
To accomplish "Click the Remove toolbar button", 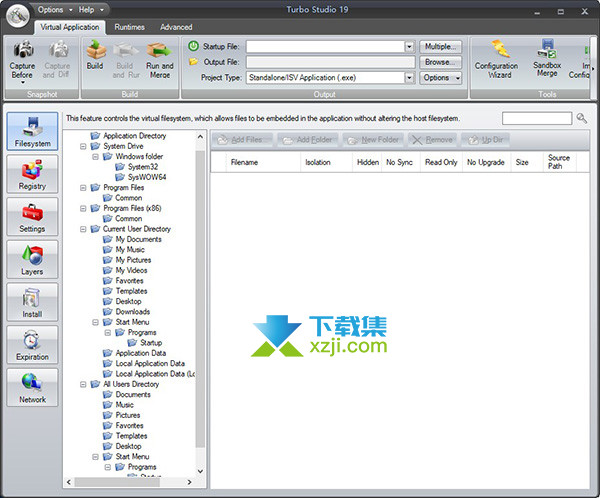I will pos(432,140).
